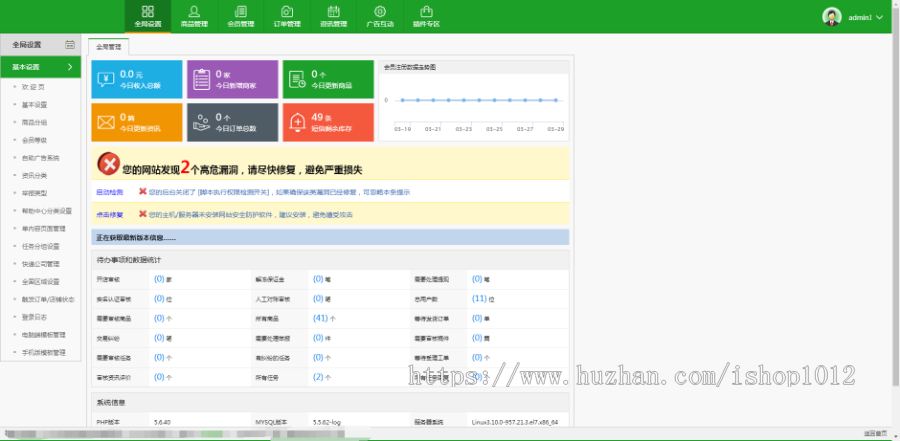Click the blue 今日收入总额 tile

click(137, 79)
